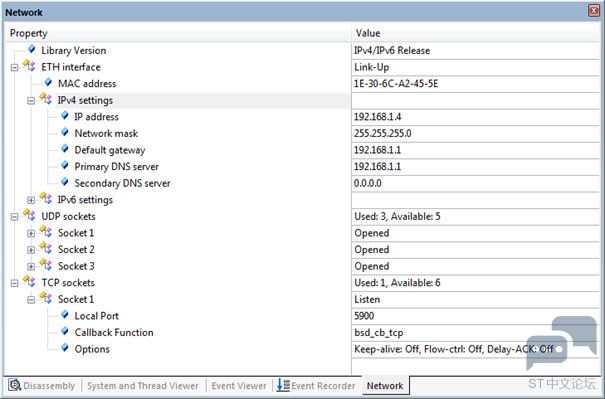Select the IPv4 settings row label

85,100
